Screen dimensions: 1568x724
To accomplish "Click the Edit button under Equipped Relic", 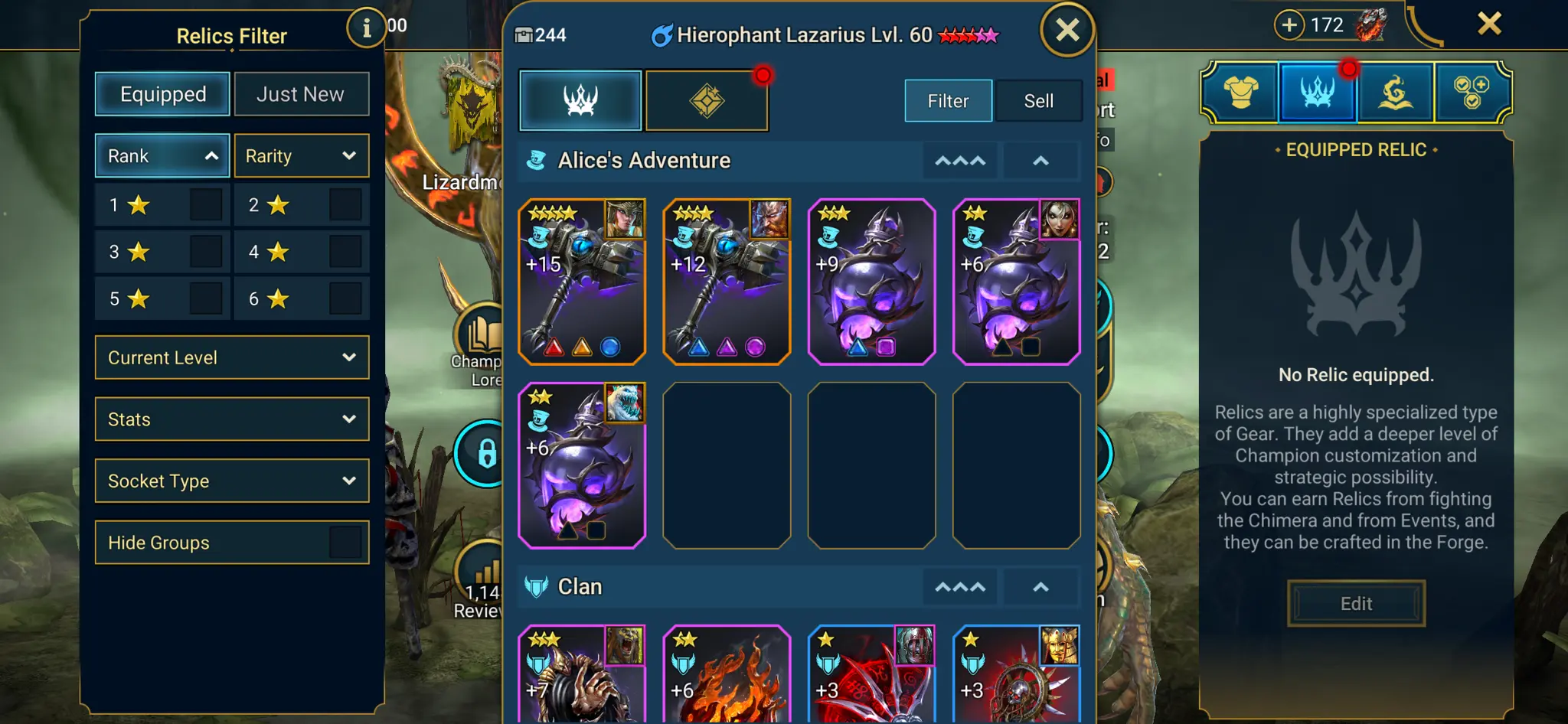I will pyautogui.click(x=1356, y=604).
